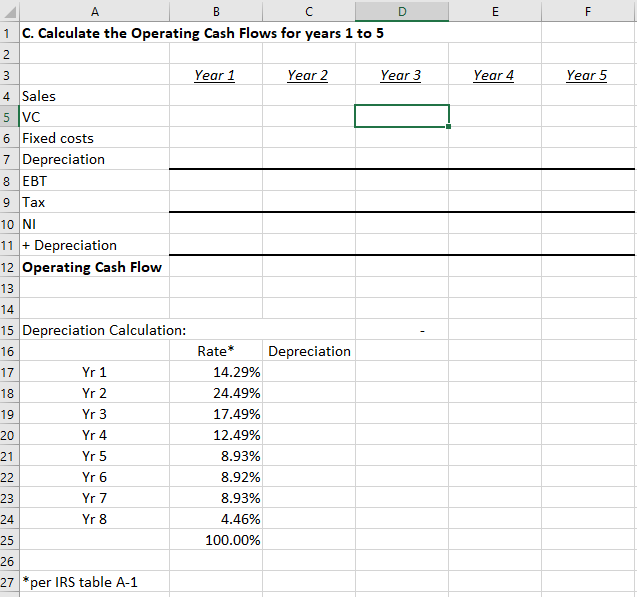
Task: Click the Select All corner triangle
Action: 9,11
